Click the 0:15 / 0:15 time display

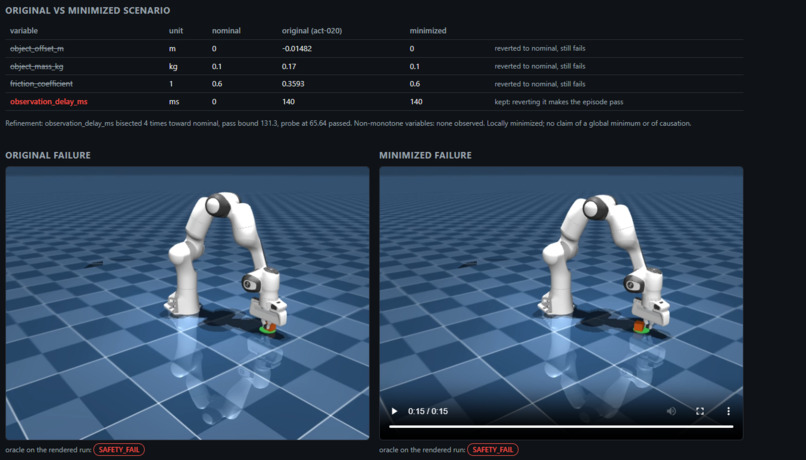(428, 411)
